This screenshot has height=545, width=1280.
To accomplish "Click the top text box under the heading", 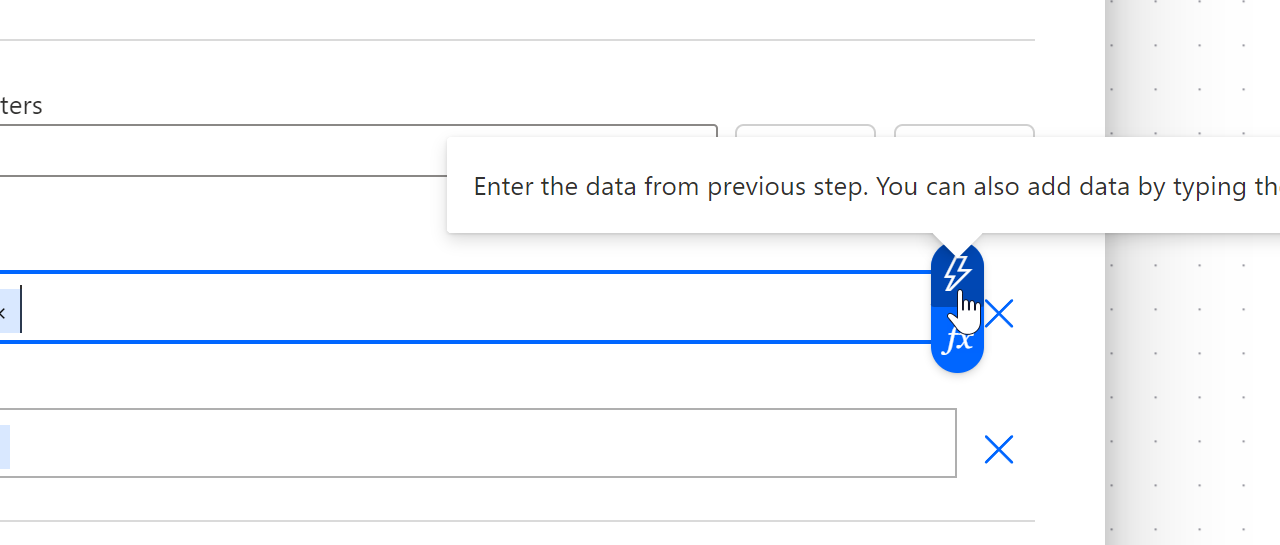I will point(350,150).
